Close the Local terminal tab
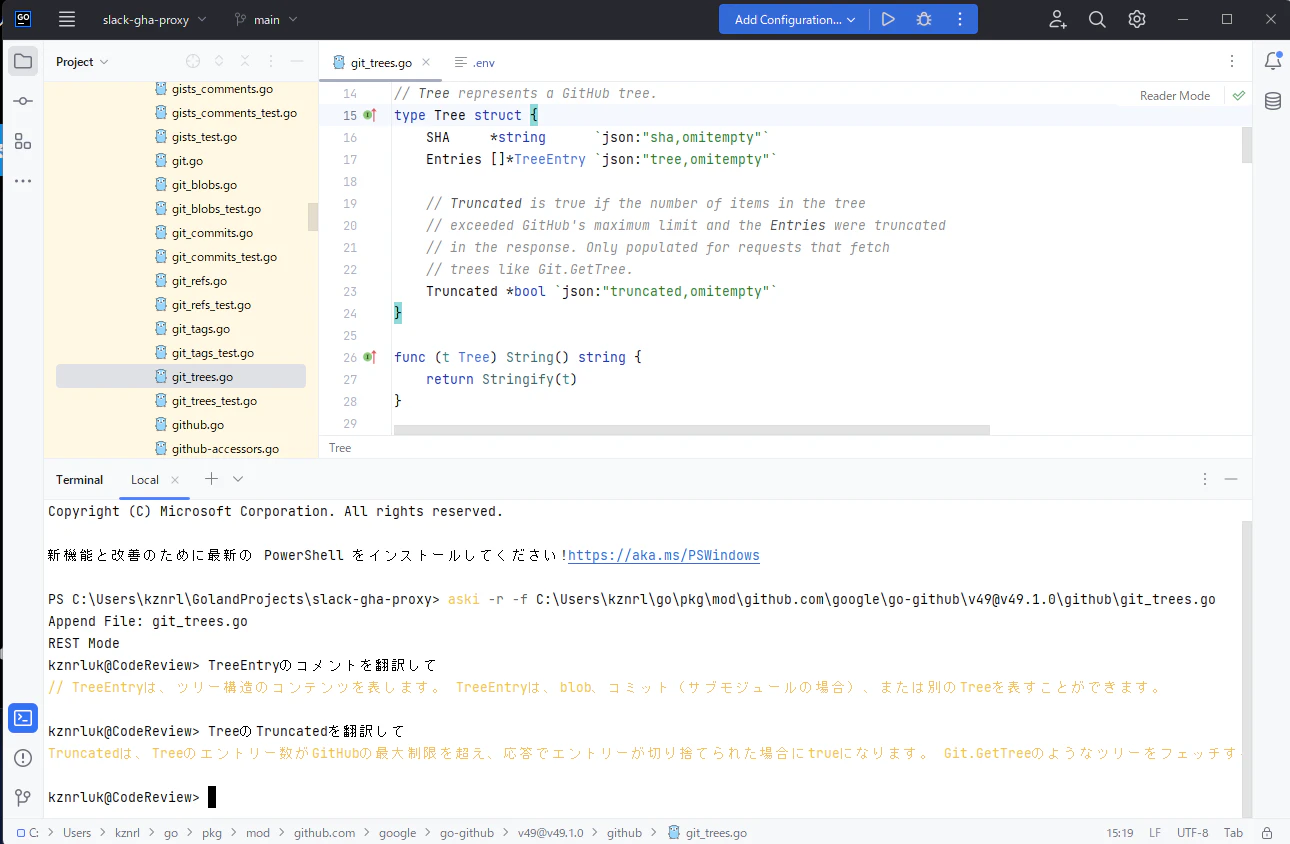This screenshot has height=844, width=1290. click(x=175, y=480)
